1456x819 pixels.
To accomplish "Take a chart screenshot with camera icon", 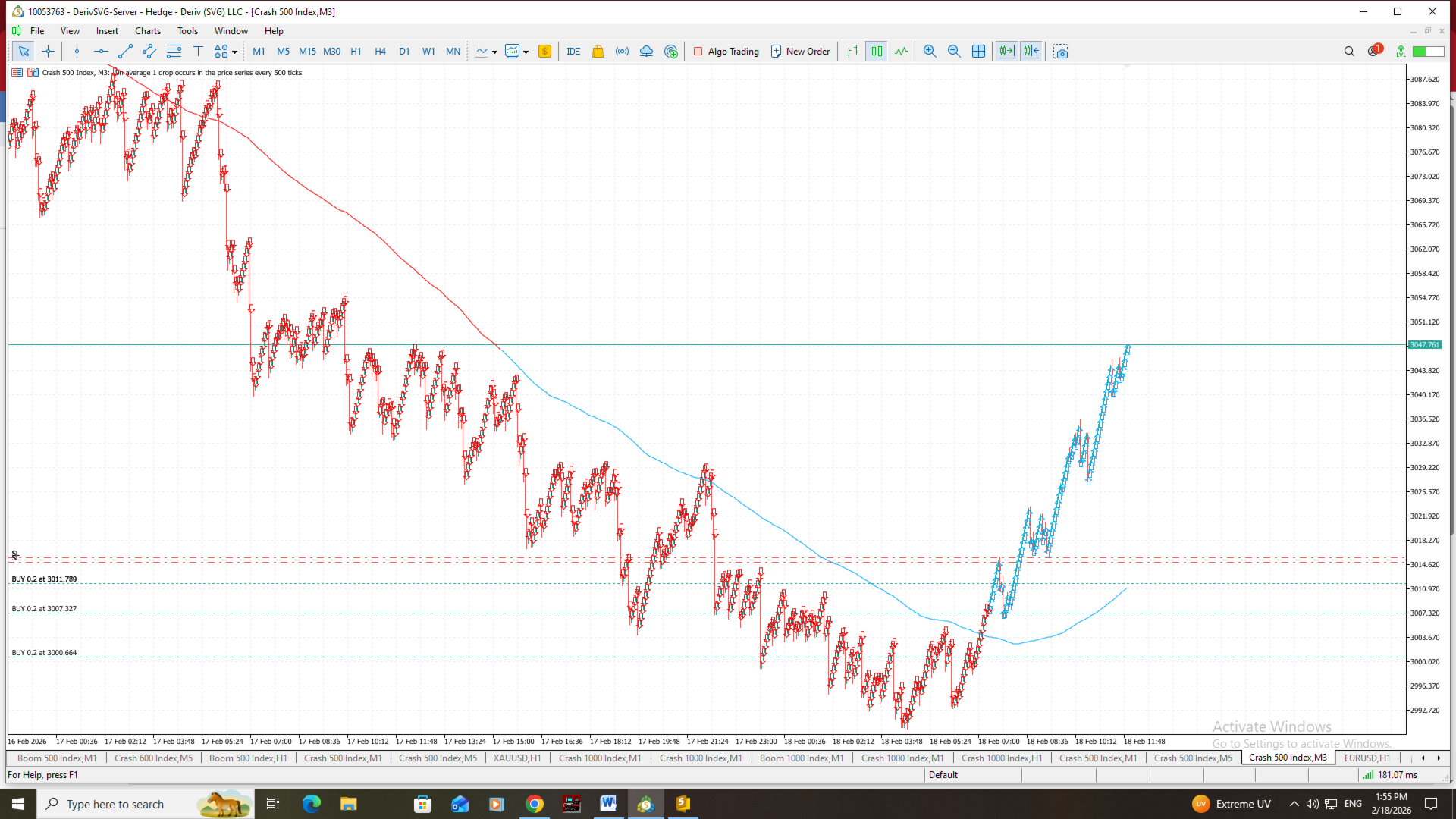I will coord(1061,52).
